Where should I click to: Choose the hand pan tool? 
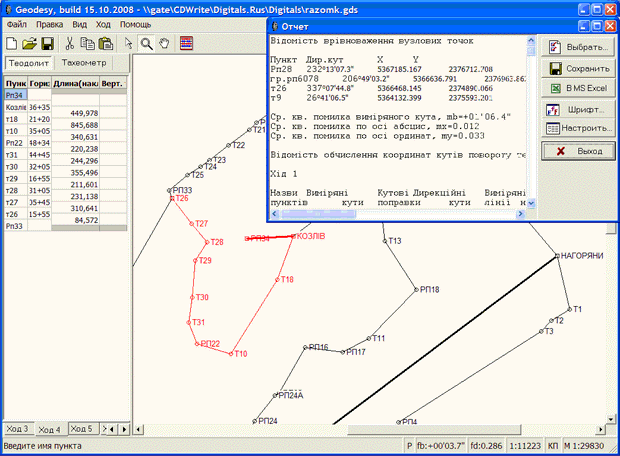(164, 44)
